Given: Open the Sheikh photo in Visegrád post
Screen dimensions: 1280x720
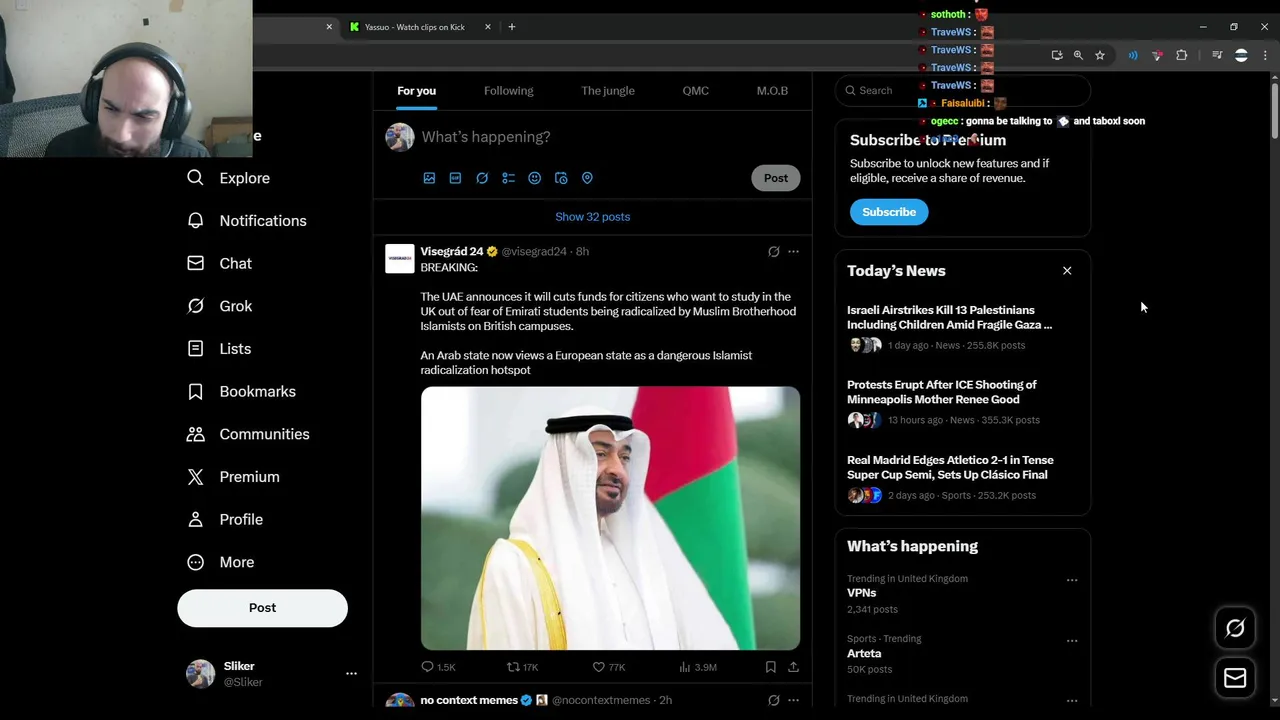Looking at the screenshot, I should point(610,518).
